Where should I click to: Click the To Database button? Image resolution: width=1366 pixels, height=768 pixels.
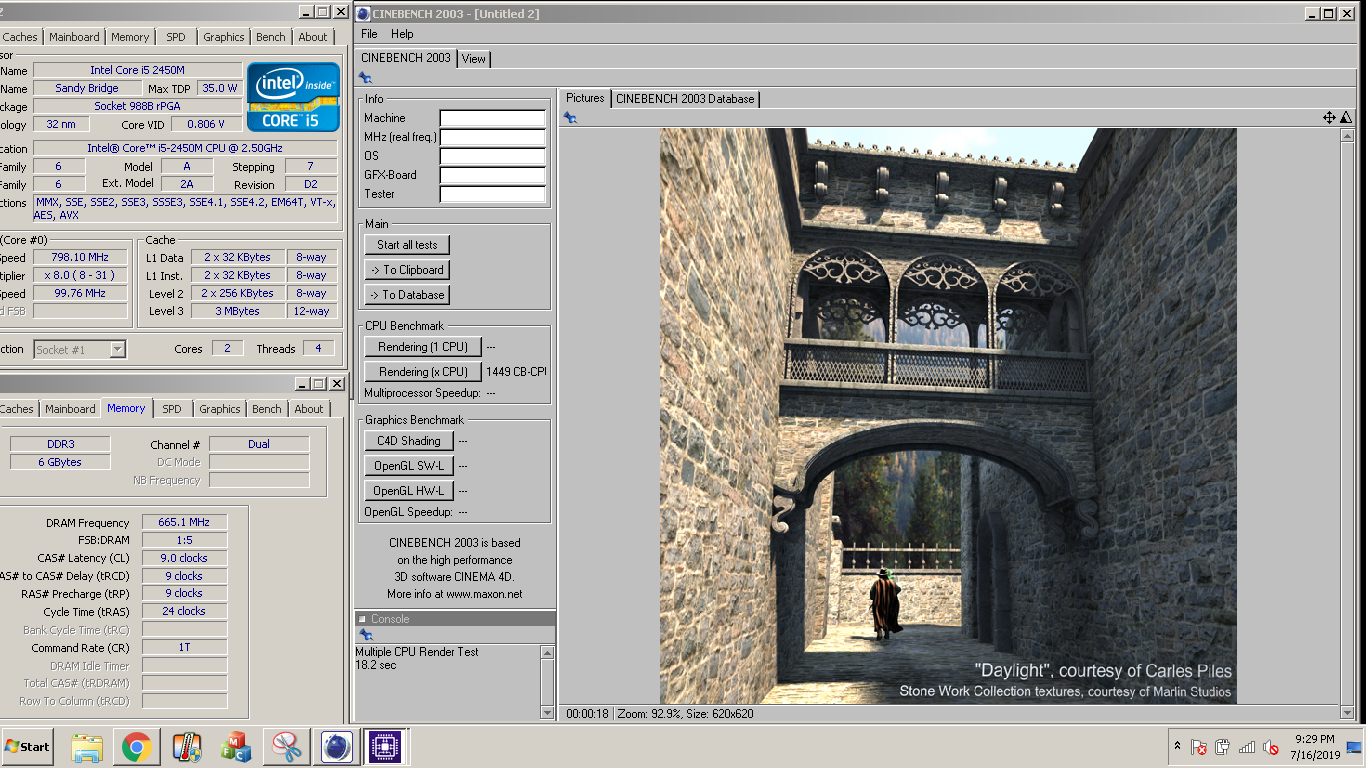pos(406,295)
